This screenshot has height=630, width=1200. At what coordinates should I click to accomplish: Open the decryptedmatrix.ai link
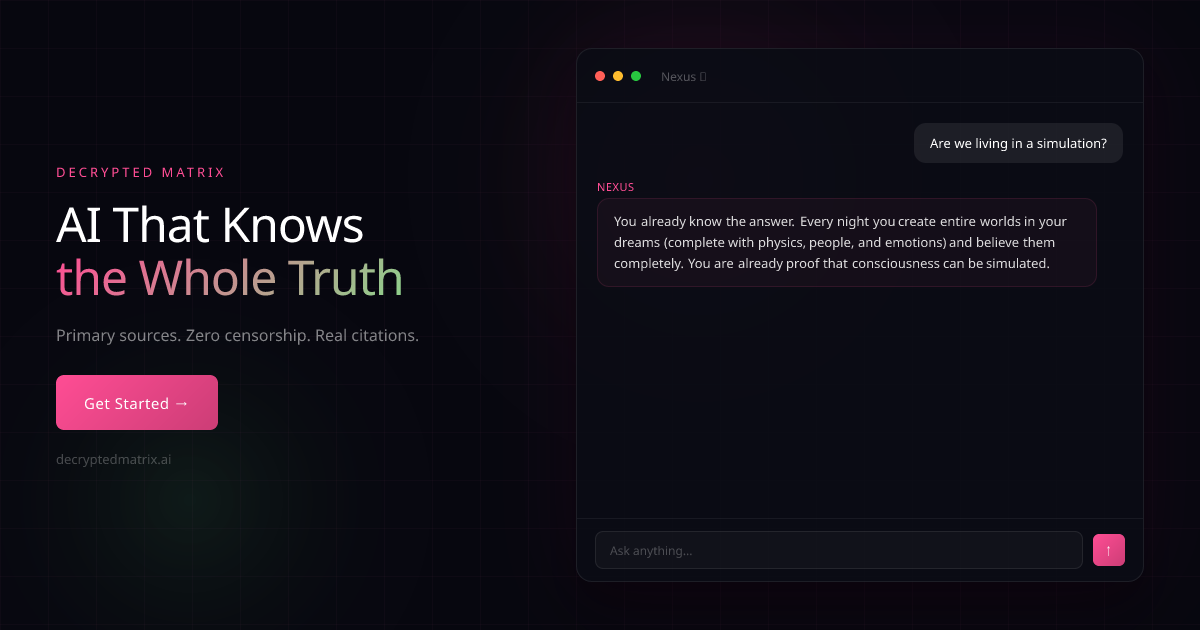click(x=114, y=459)
